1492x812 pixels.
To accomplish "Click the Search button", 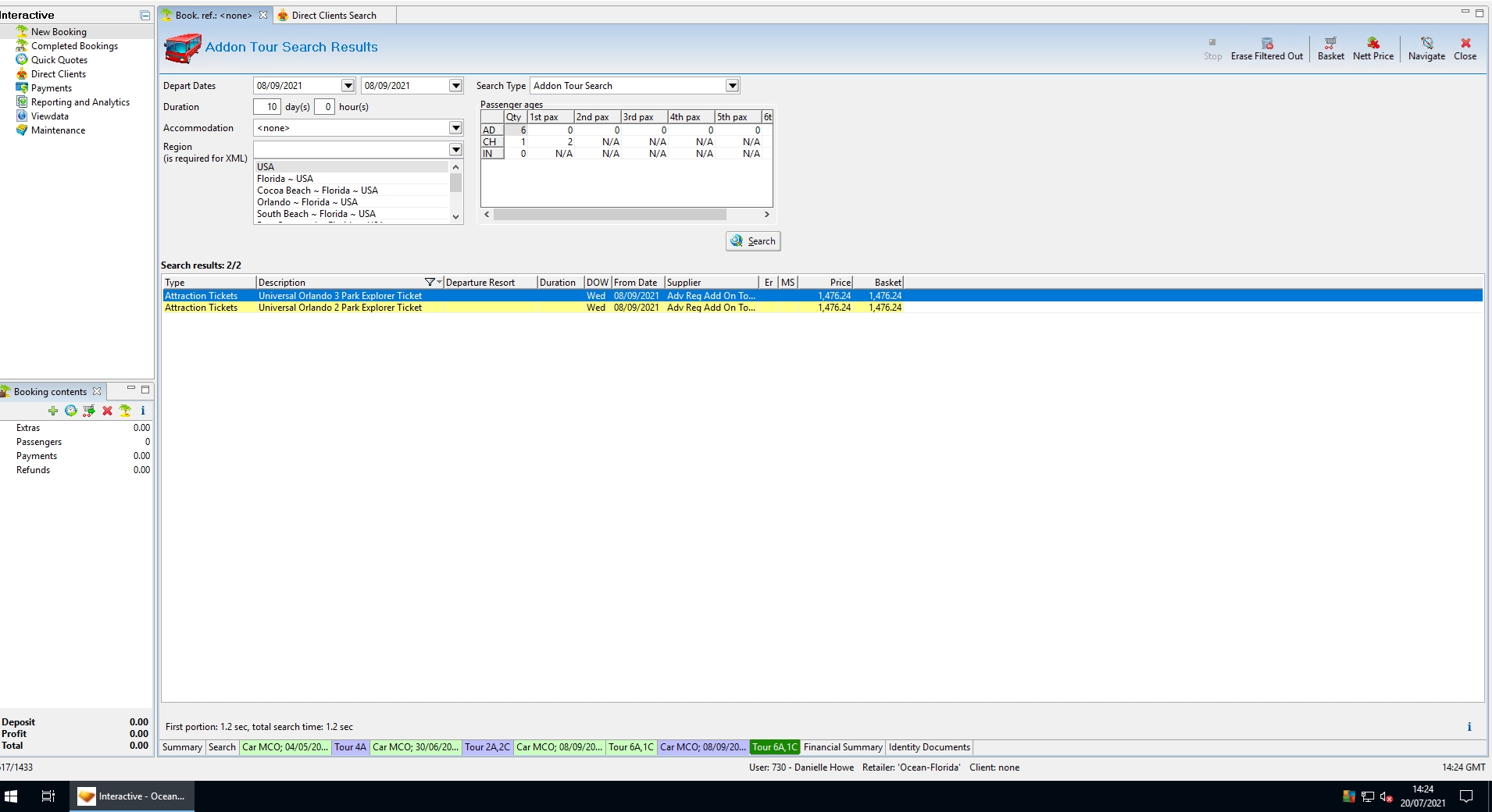I will 753,241.
